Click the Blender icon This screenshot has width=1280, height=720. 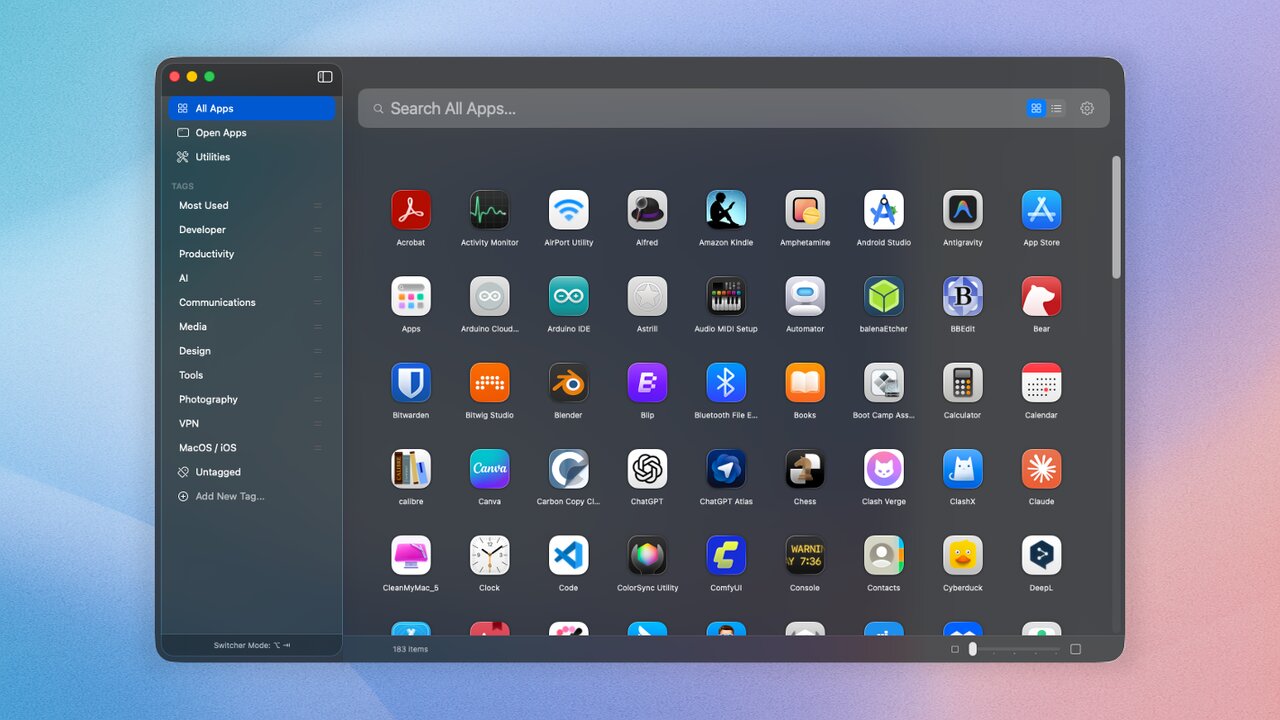click(x=569, y=383)
